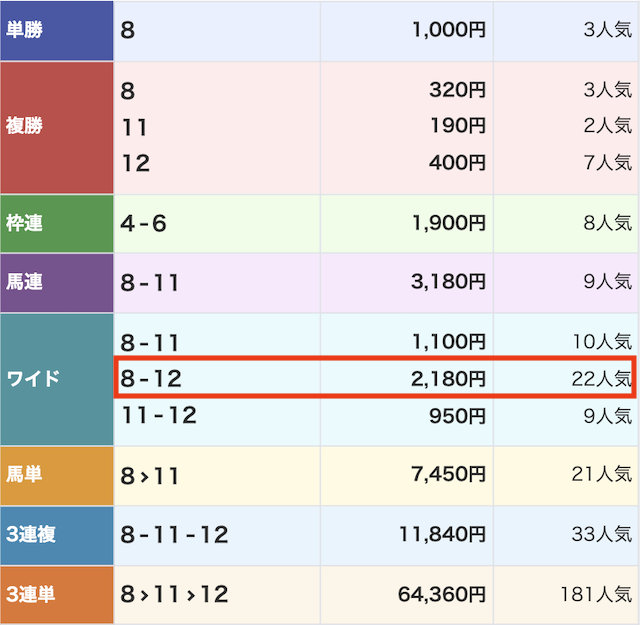Select the 4-6 bracket quinella combination
Viewport: 640px width, 625px height.
pyautogui.click(x=144, y=223)
